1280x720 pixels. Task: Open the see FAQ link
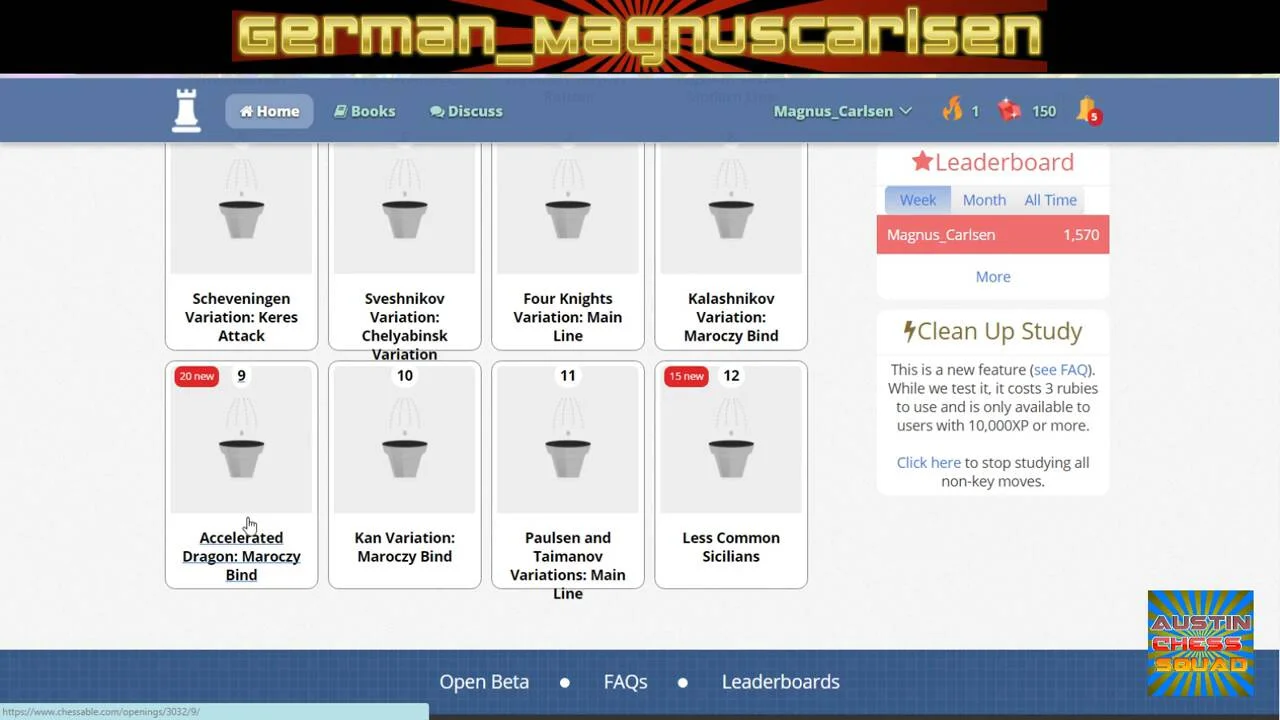coord(1062,370)
